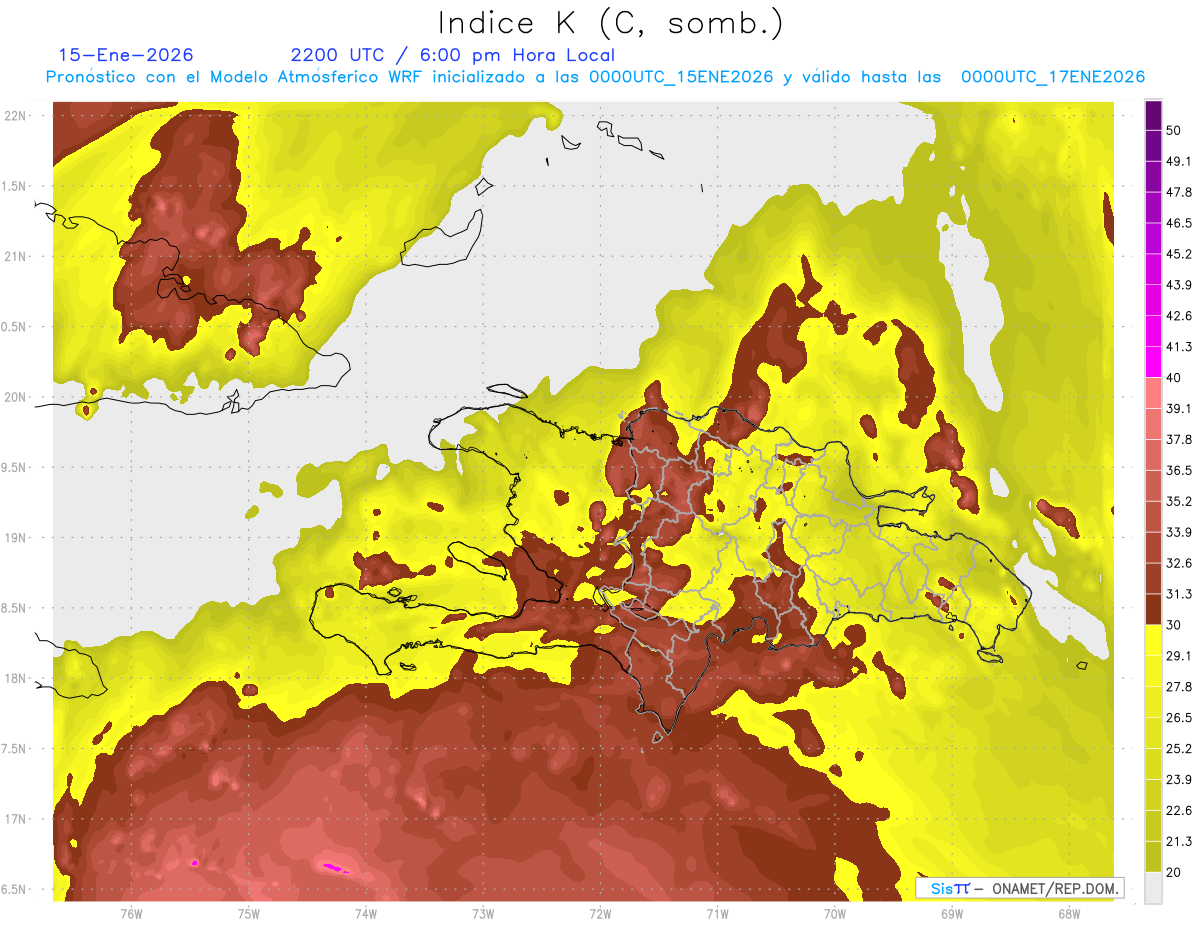
Task: Click the latitude axis label "22N"
Action: pyautogui.click(x=15, y=116)
